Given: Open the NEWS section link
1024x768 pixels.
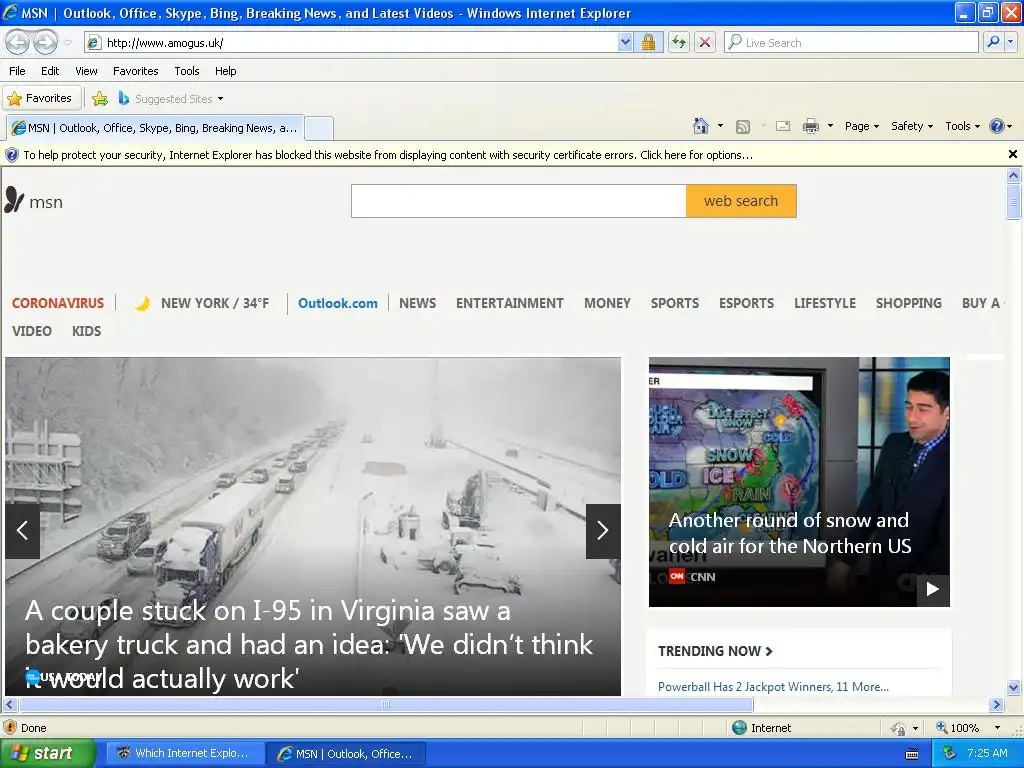Looking at the screenshot, I should (x=417, y=303).
